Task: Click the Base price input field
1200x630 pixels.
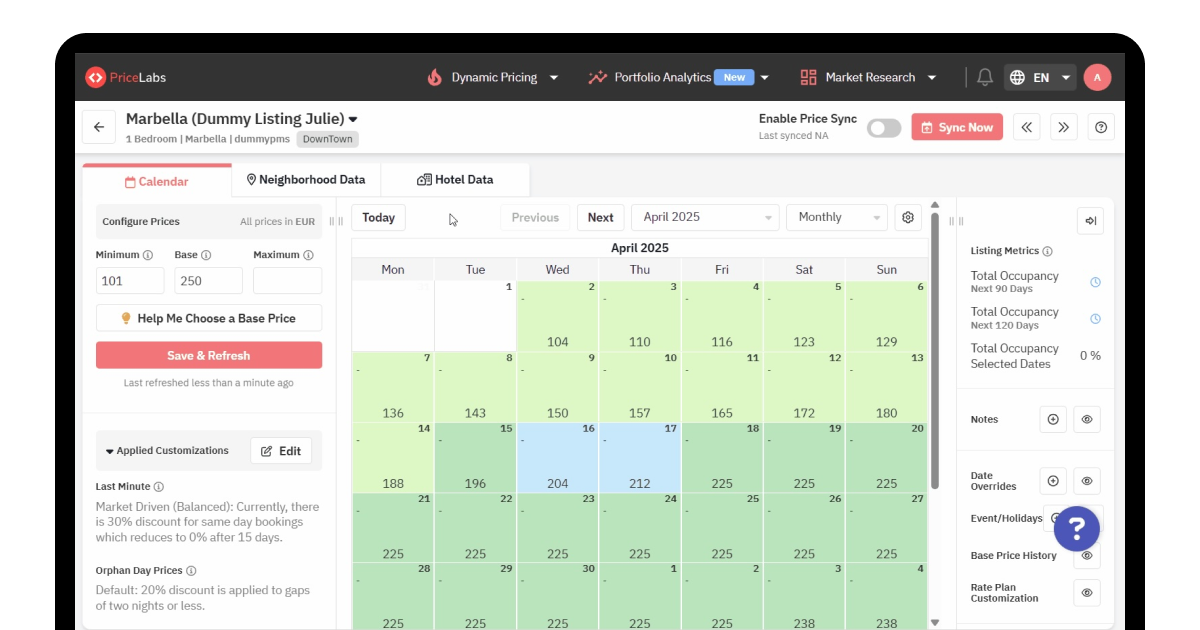Action: [208, 281]
